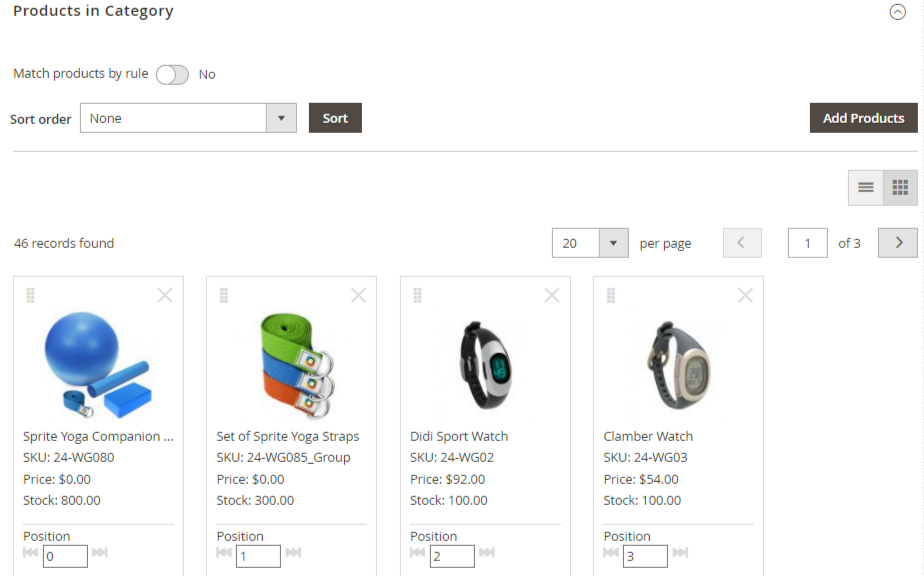Grab drag handle on Yoga Straps card

point(224,295)
